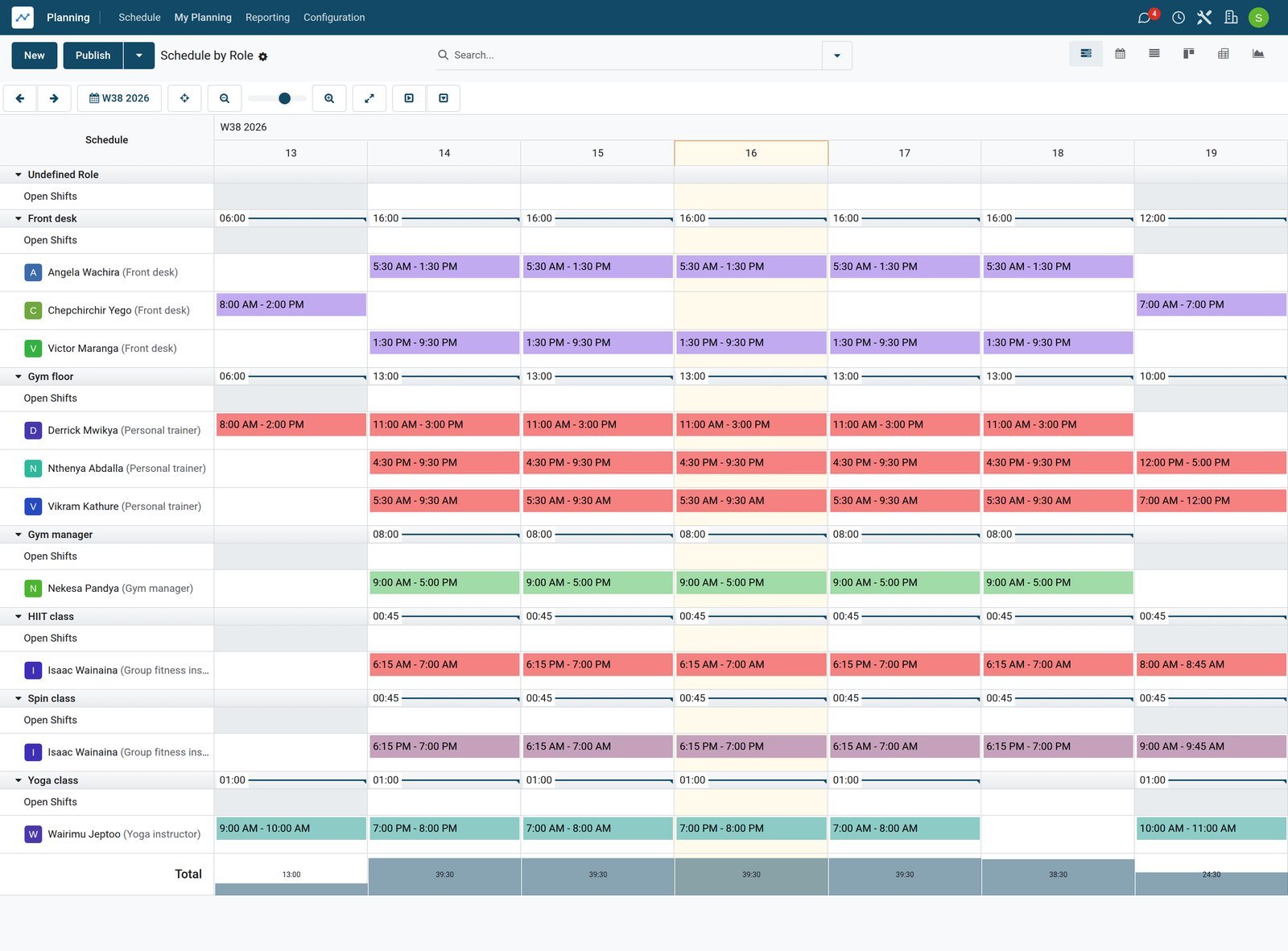The width and height of the screenshot is (1288, 951).
Task: Switch to list view
Action: click(1154, 54)
